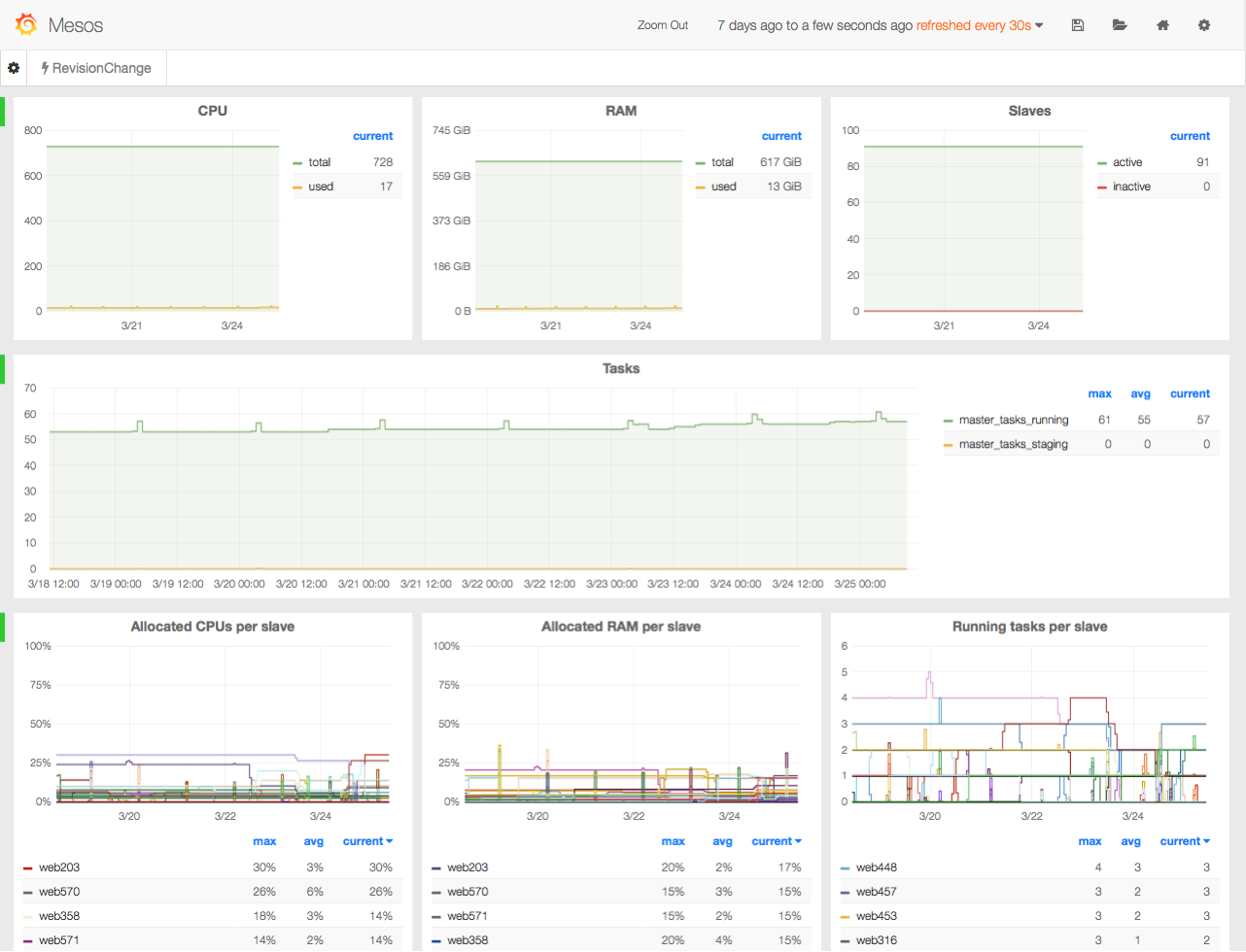Click the submenu gear icon

coord(14,68)
